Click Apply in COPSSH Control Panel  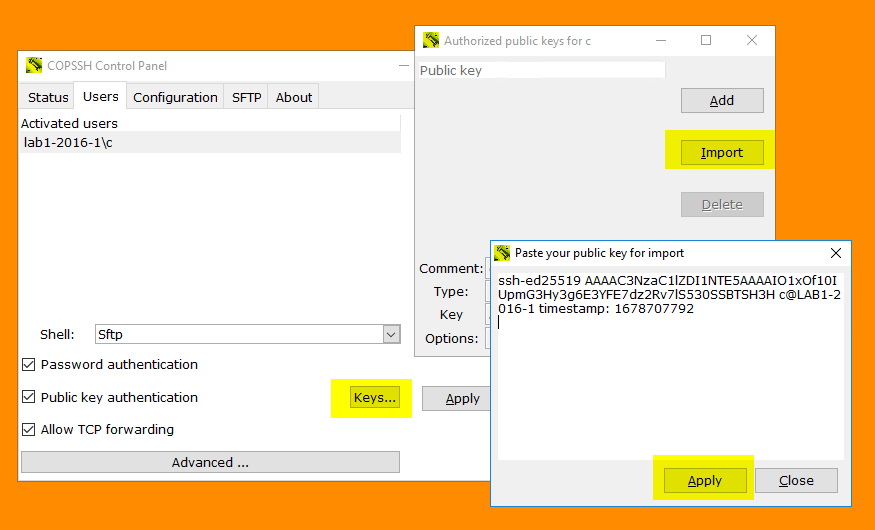(456, 398)
